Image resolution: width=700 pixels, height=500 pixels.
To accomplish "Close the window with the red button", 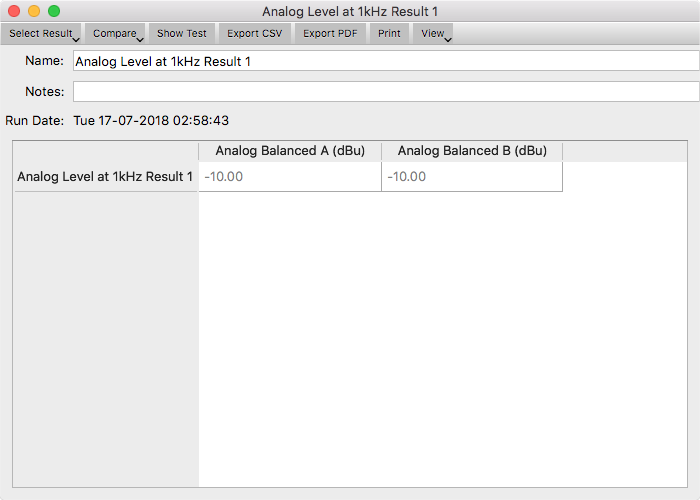I will 14,11.
